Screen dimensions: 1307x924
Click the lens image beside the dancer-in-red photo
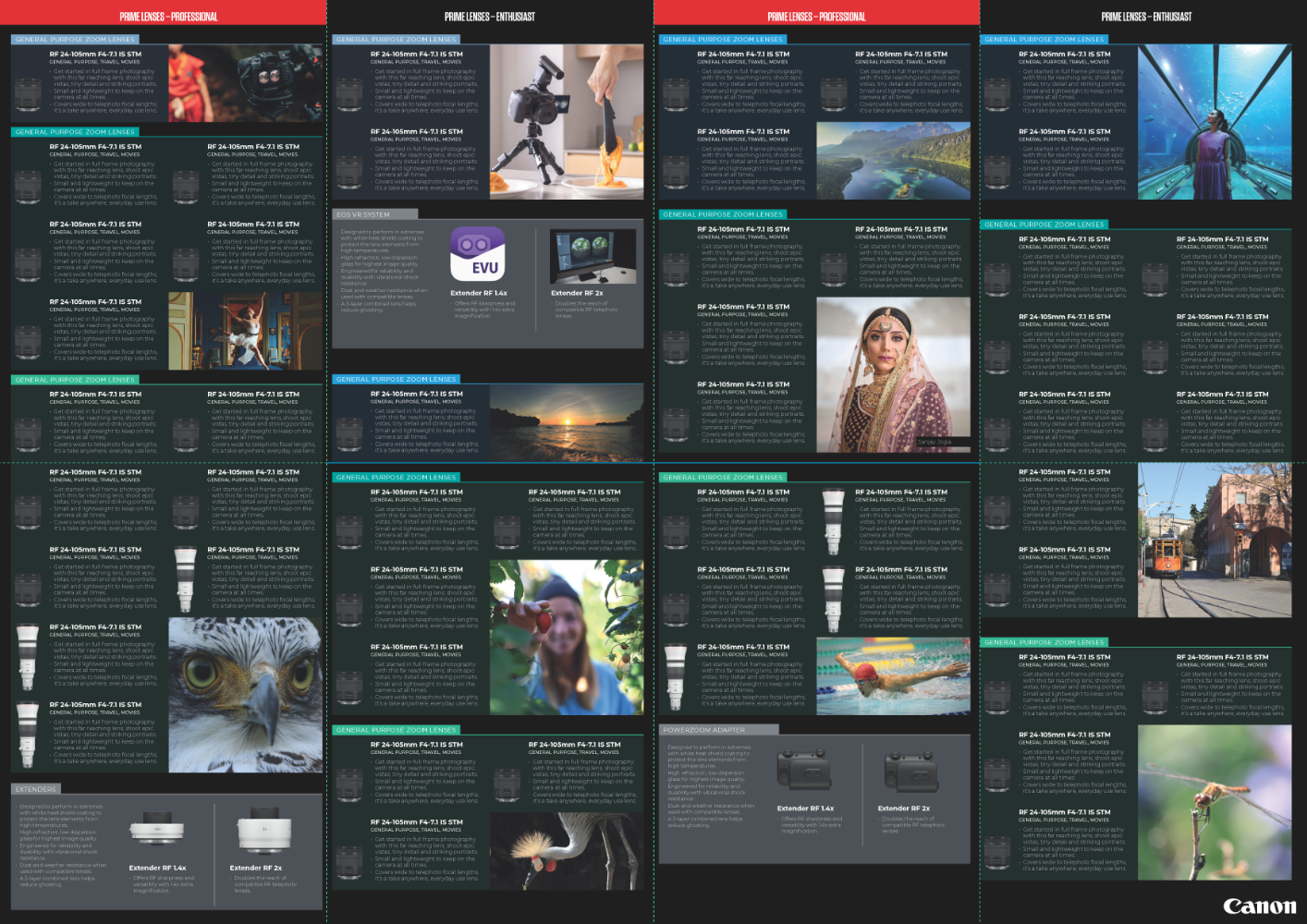coord(28,94)
